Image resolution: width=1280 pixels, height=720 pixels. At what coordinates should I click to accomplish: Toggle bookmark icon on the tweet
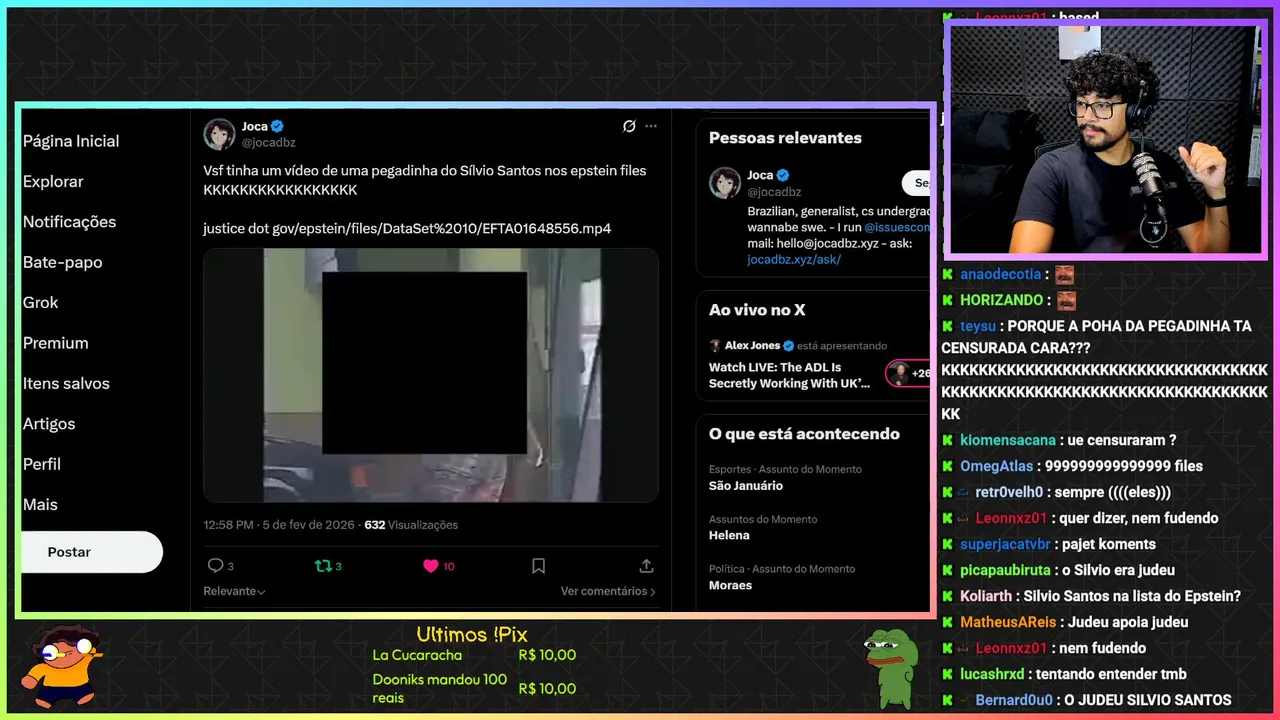[538, 566]
